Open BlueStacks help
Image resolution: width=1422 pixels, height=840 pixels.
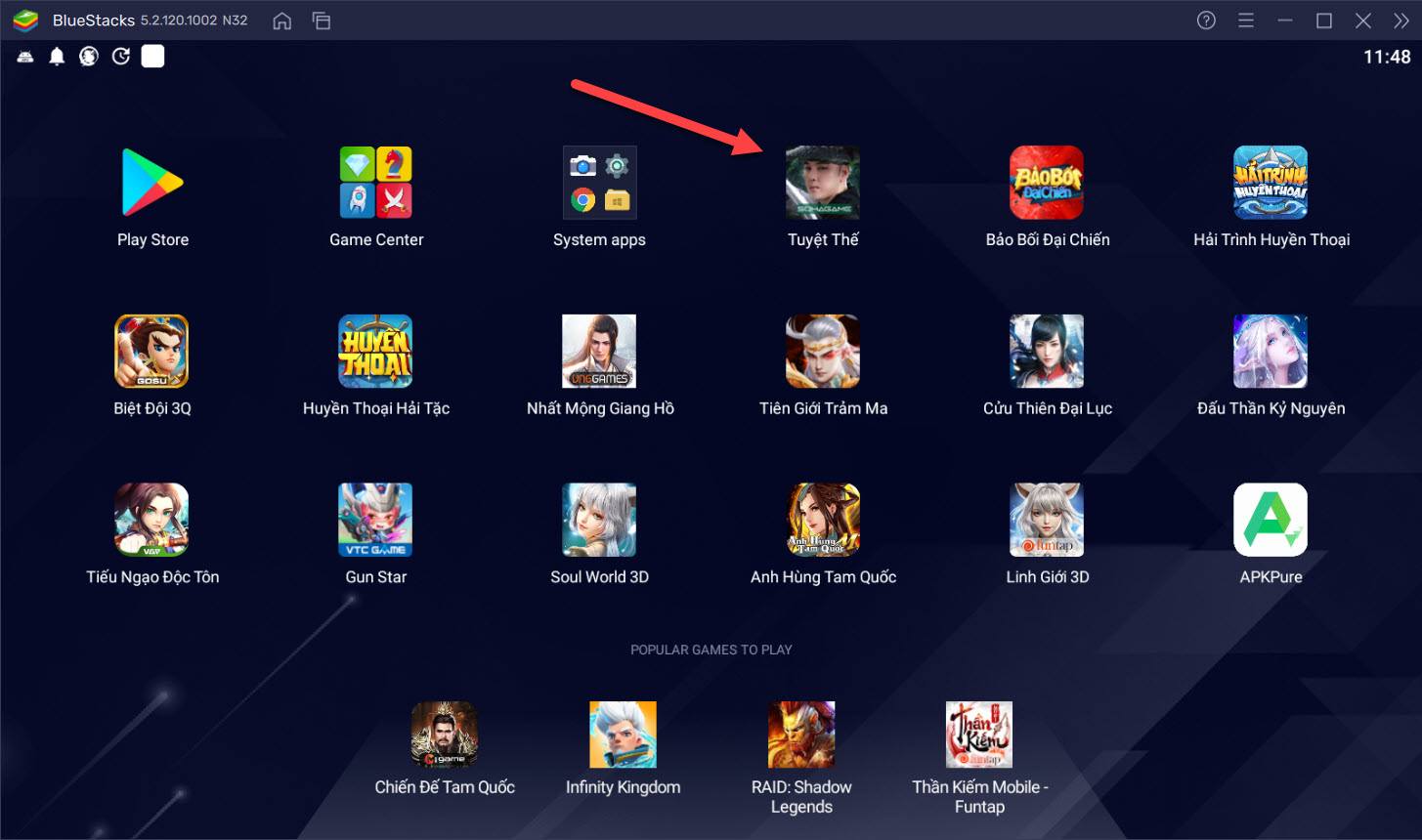coord(1206,21)
